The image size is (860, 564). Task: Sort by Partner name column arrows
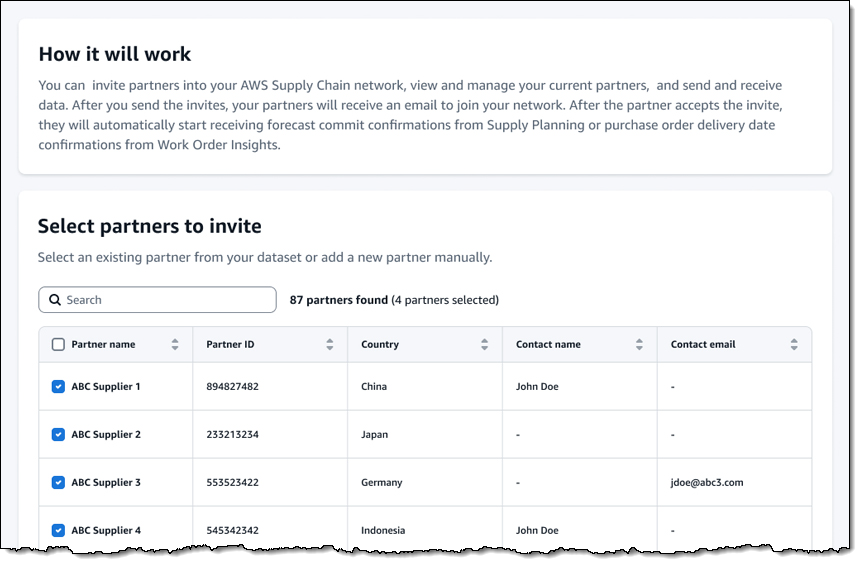point(175,345)
